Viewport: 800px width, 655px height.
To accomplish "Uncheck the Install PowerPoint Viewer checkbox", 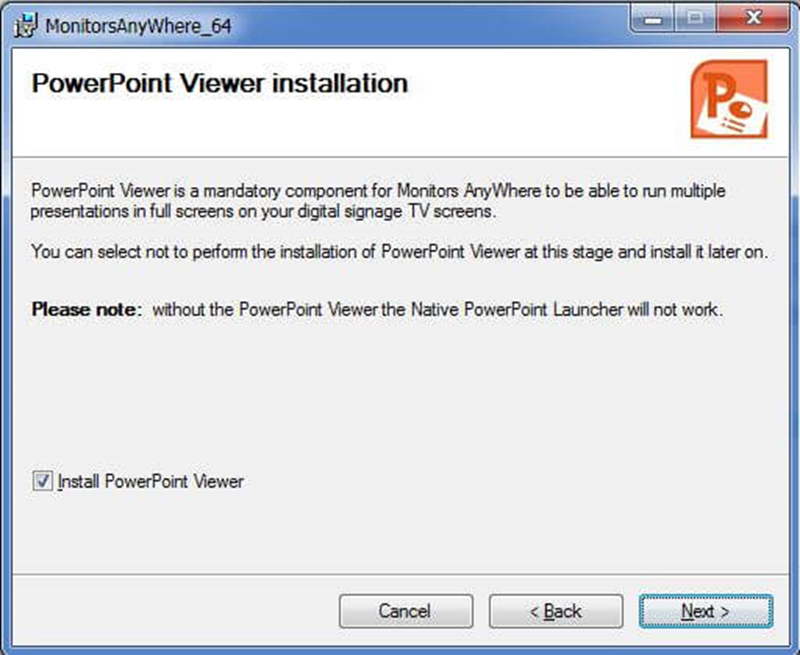I will point(42,481).
